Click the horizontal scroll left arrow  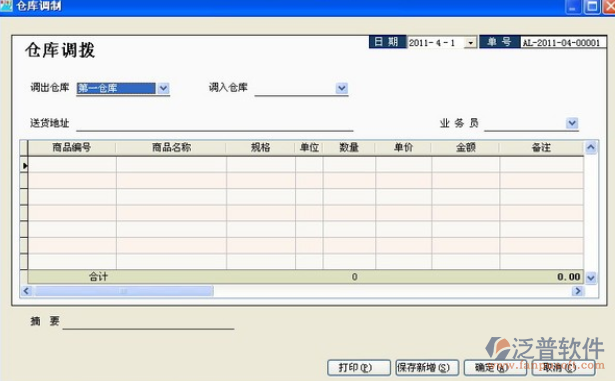pyautogui.click(x=26, y=291)
